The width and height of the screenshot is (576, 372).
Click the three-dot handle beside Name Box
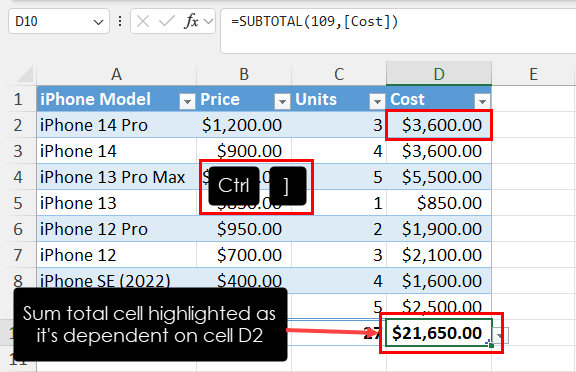click(120, 21)
